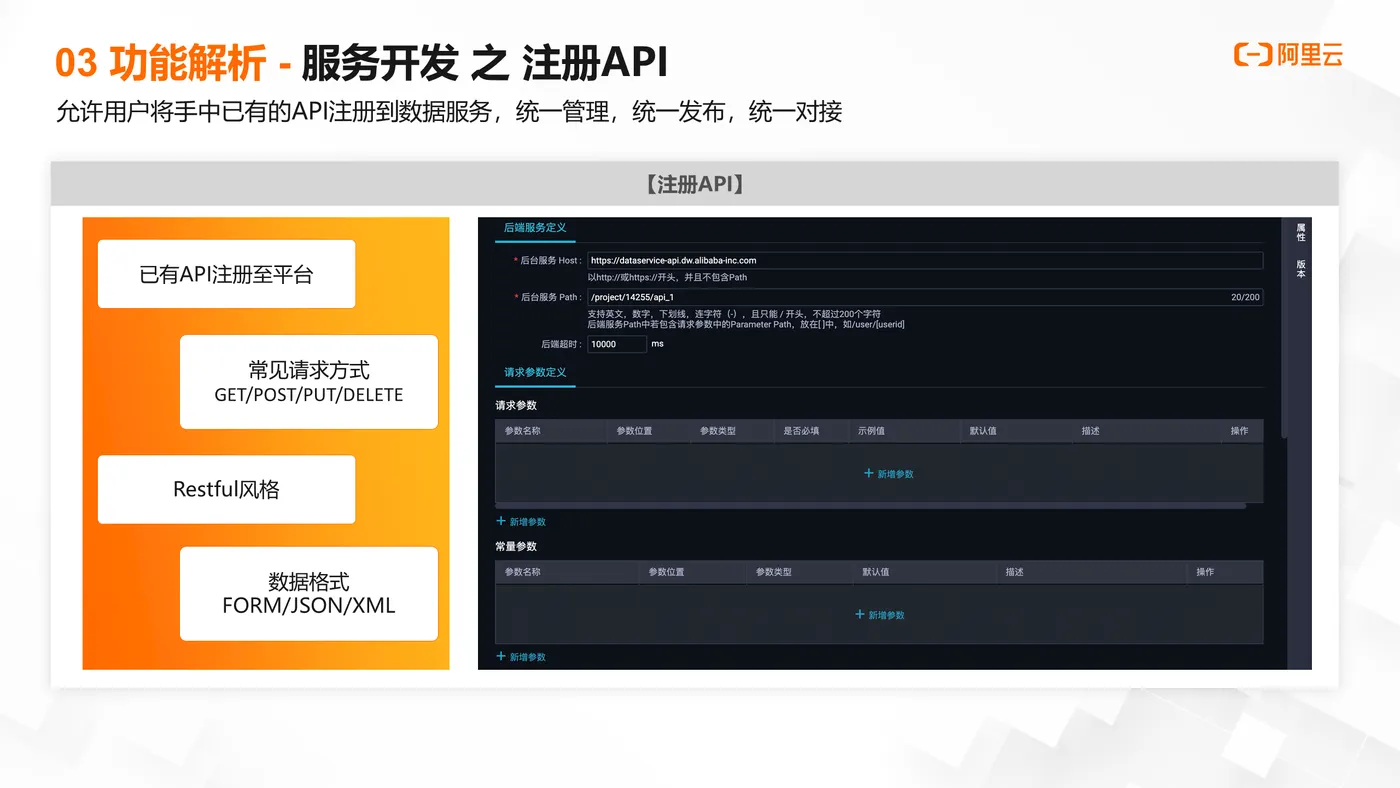Switch to the 请求参数定义 tab
Image resolution: width=1400 pixels, height=788 pixels.
535,373
